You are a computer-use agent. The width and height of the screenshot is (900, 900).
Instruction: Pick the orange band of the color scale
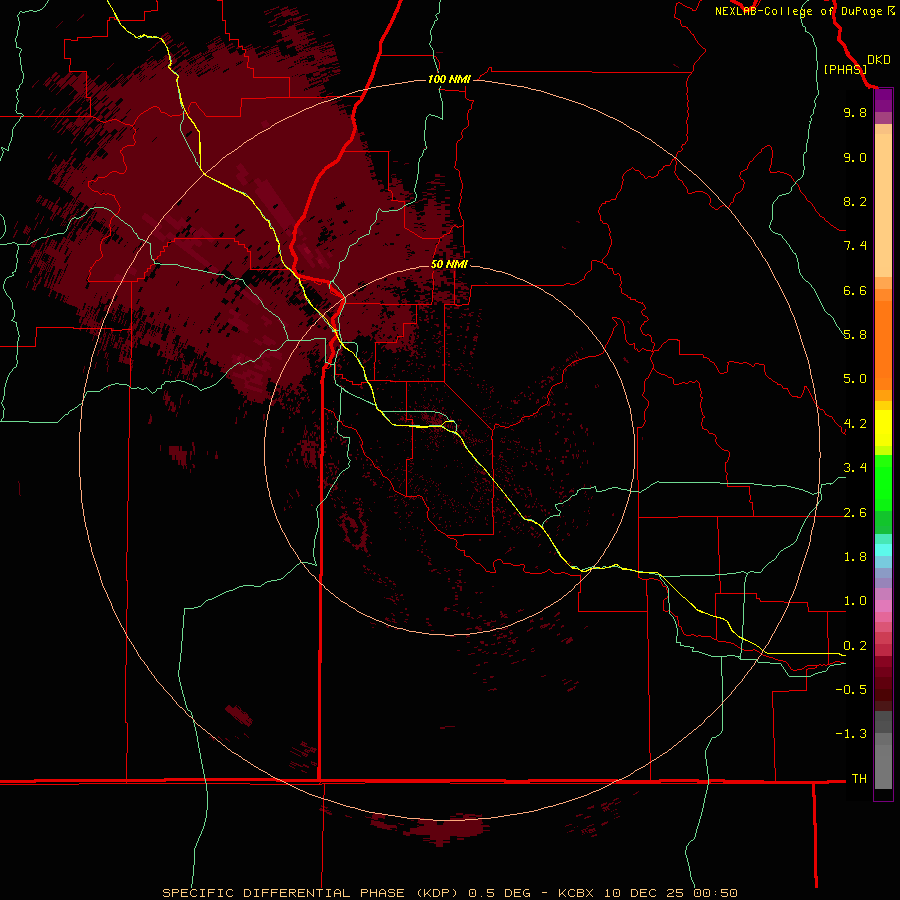883,345
